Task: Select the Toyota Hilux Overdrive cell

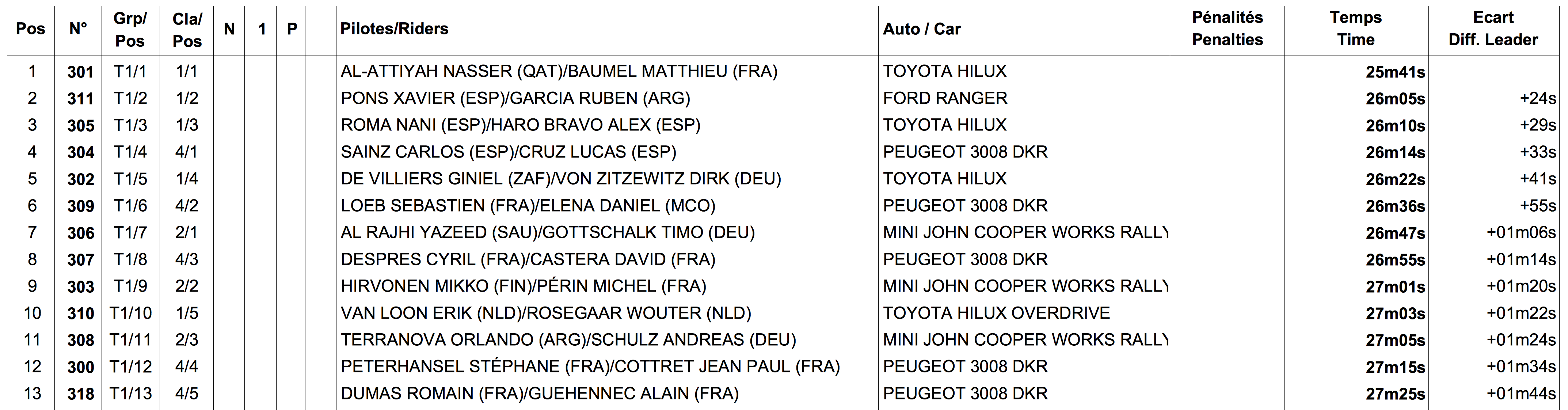Action: [996, 313]
